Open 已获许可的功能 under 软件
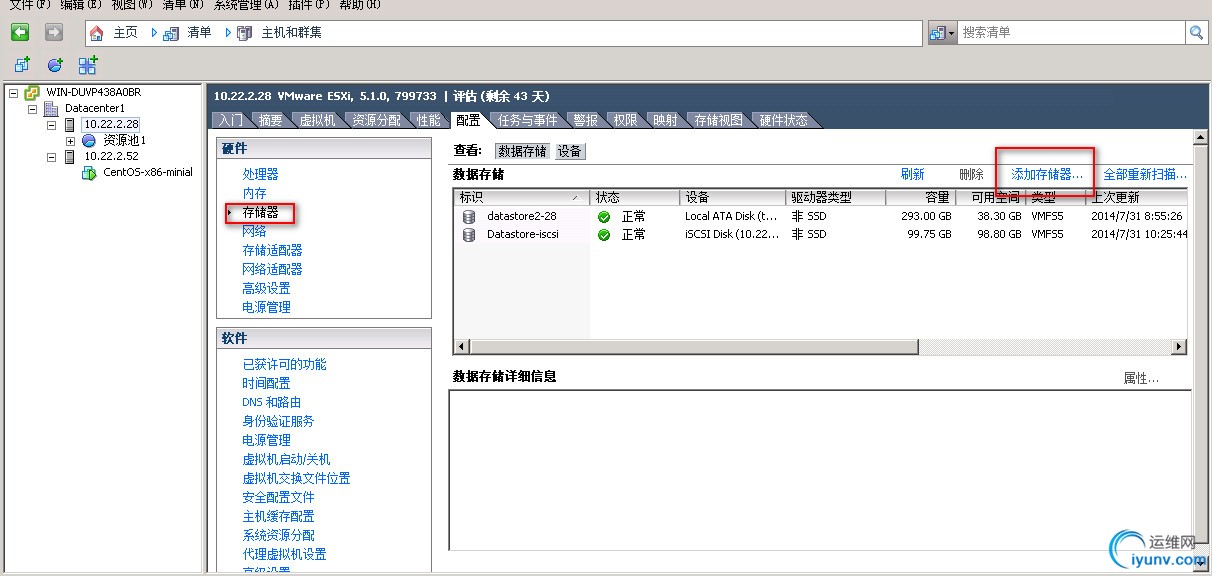1212x576 pixels. point(284,364)
